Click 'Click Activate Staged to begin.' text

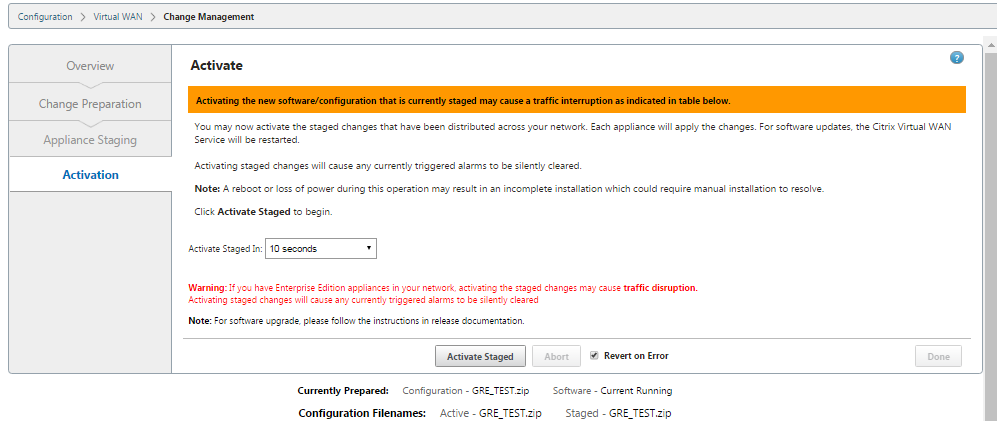point(263,212)
